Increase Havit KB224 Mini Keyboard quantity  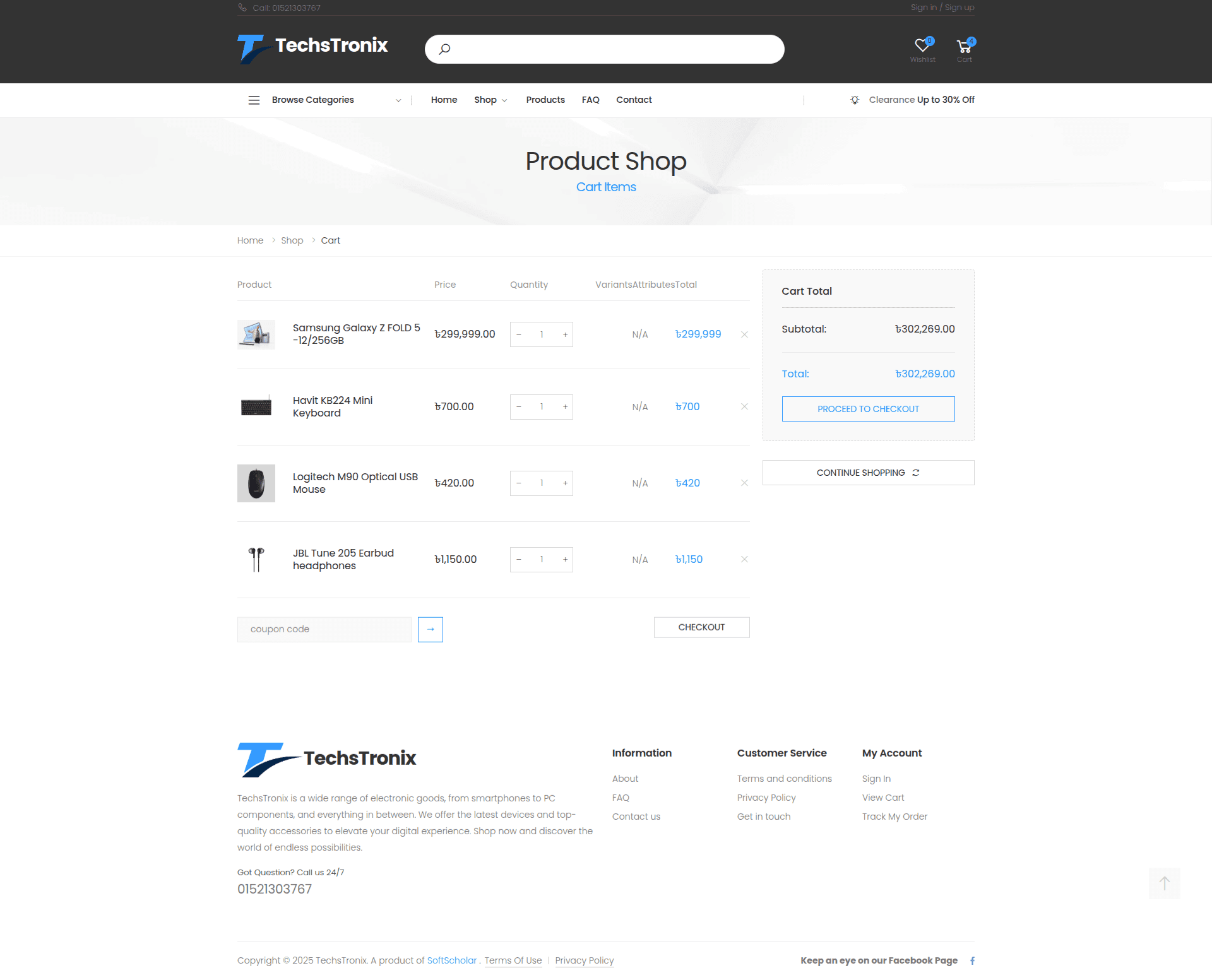(x=565, y=407)
